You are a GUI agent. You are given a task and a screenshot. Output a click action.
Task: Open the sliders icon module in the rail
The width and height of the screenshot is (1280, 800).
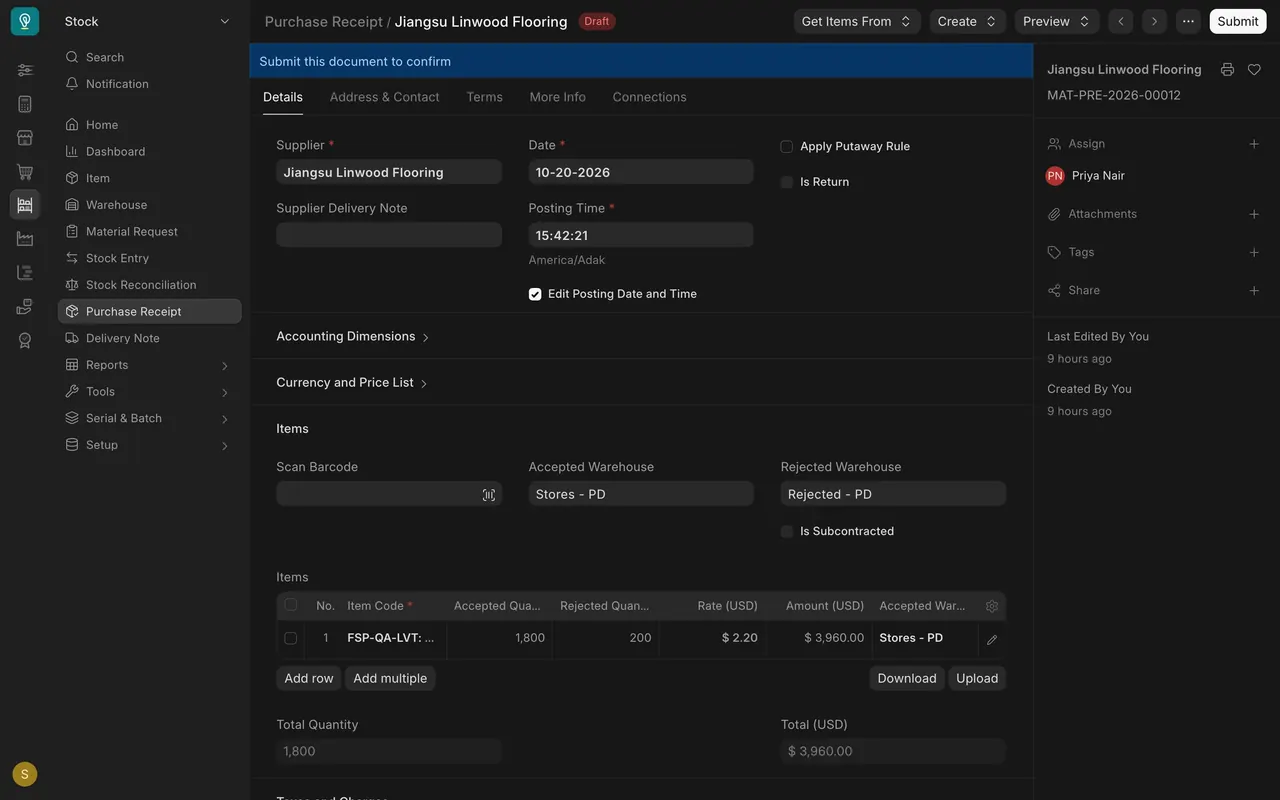(25, 70)
